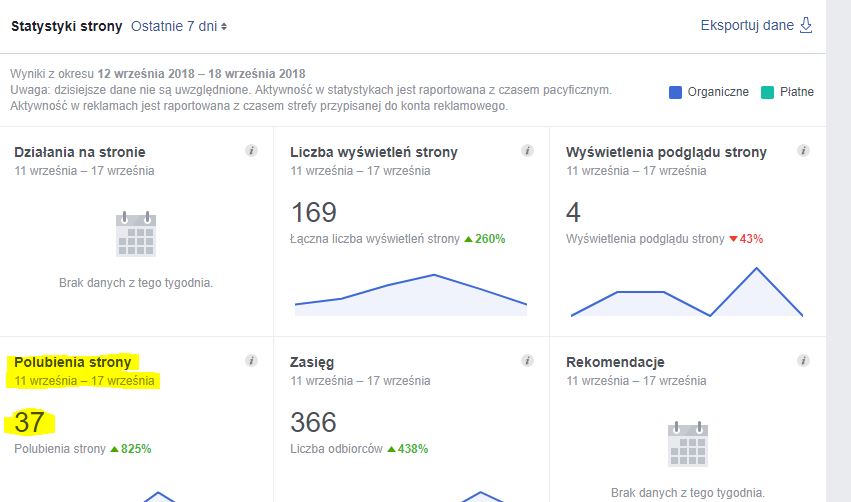The height and width of the screenshot is (502, 851).
Task: Open info icon for Wyświetlenia podglądu strony
Action: click(x=803, y=150)
